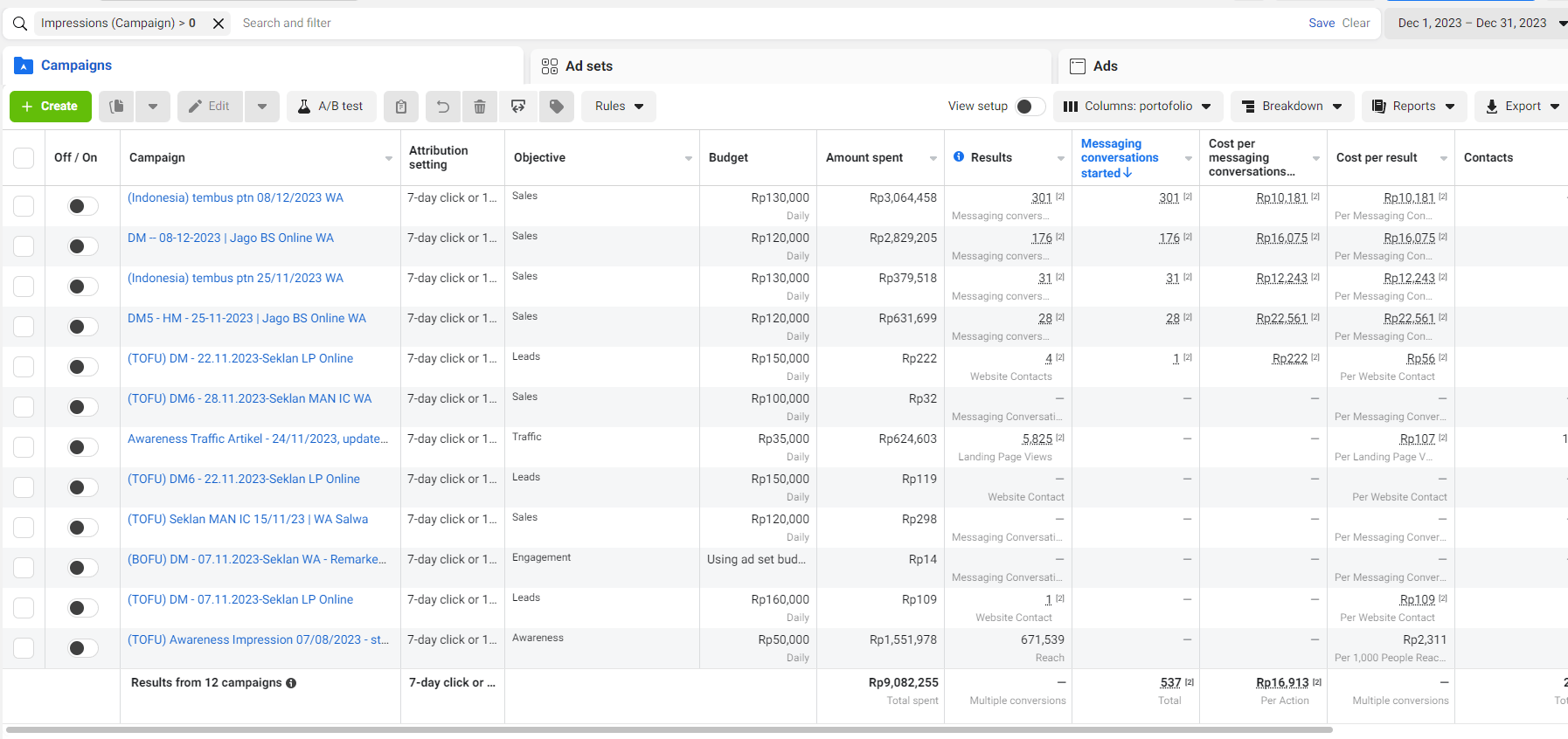This screenshot has height=739, width=1568.
Task: Open the Ads tab
Action: pyautogui.click(x=1105, y=66)
